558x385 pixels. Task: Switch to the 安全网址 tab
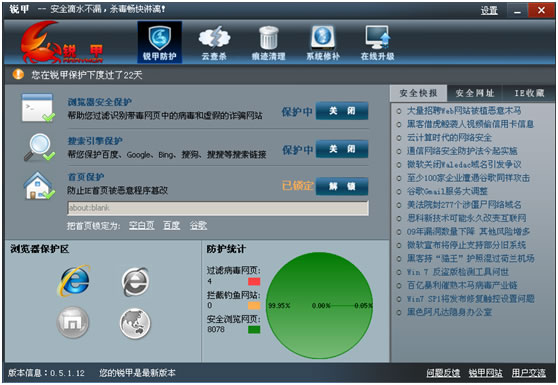click(x=475, y=93)
